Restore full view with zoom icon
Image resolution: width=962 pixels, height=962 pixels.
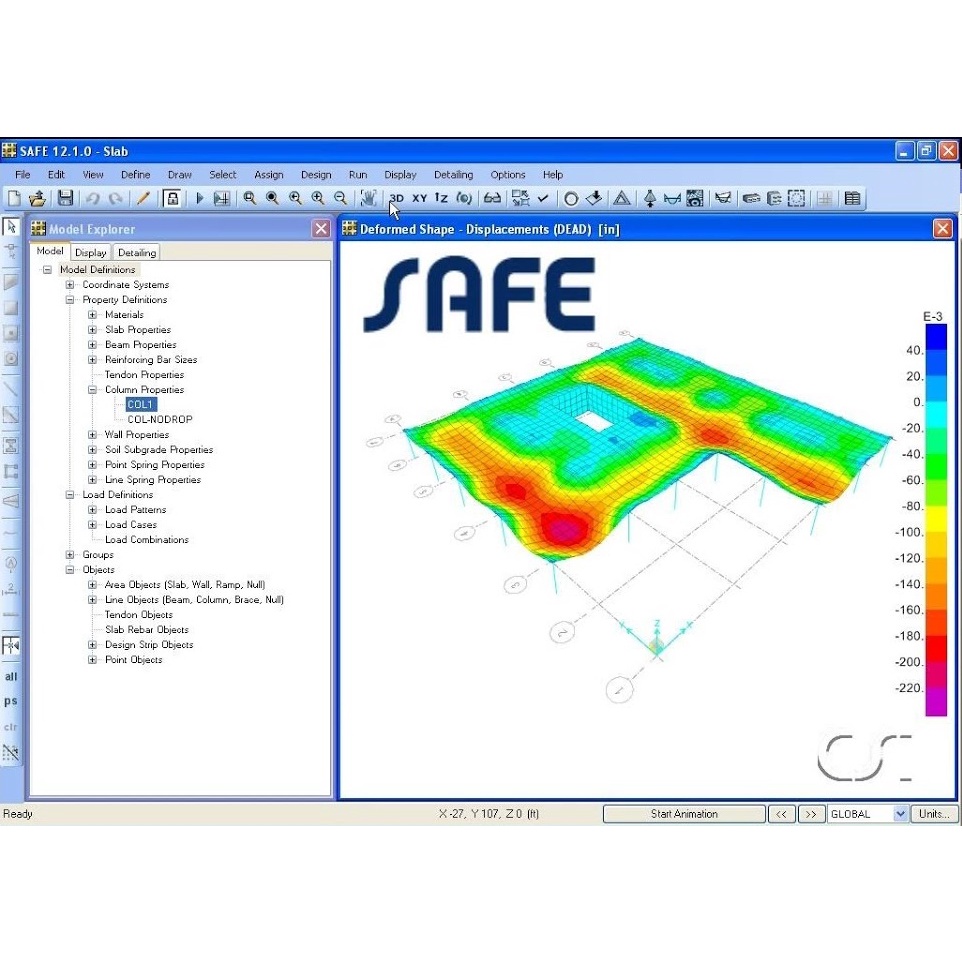click(x=272, y=198)
